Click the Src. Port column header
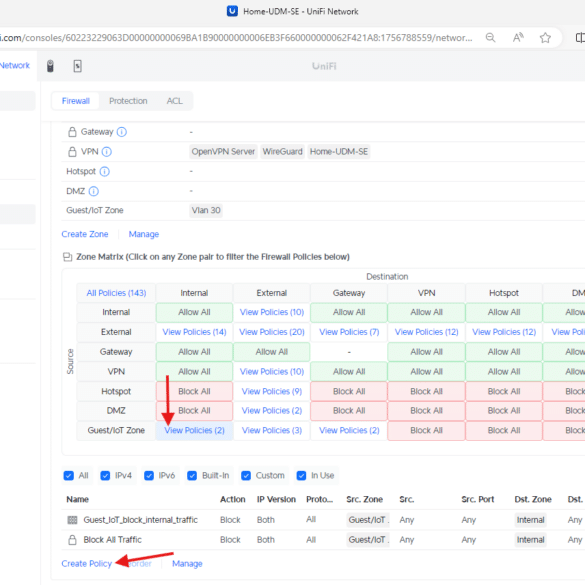 478,500
